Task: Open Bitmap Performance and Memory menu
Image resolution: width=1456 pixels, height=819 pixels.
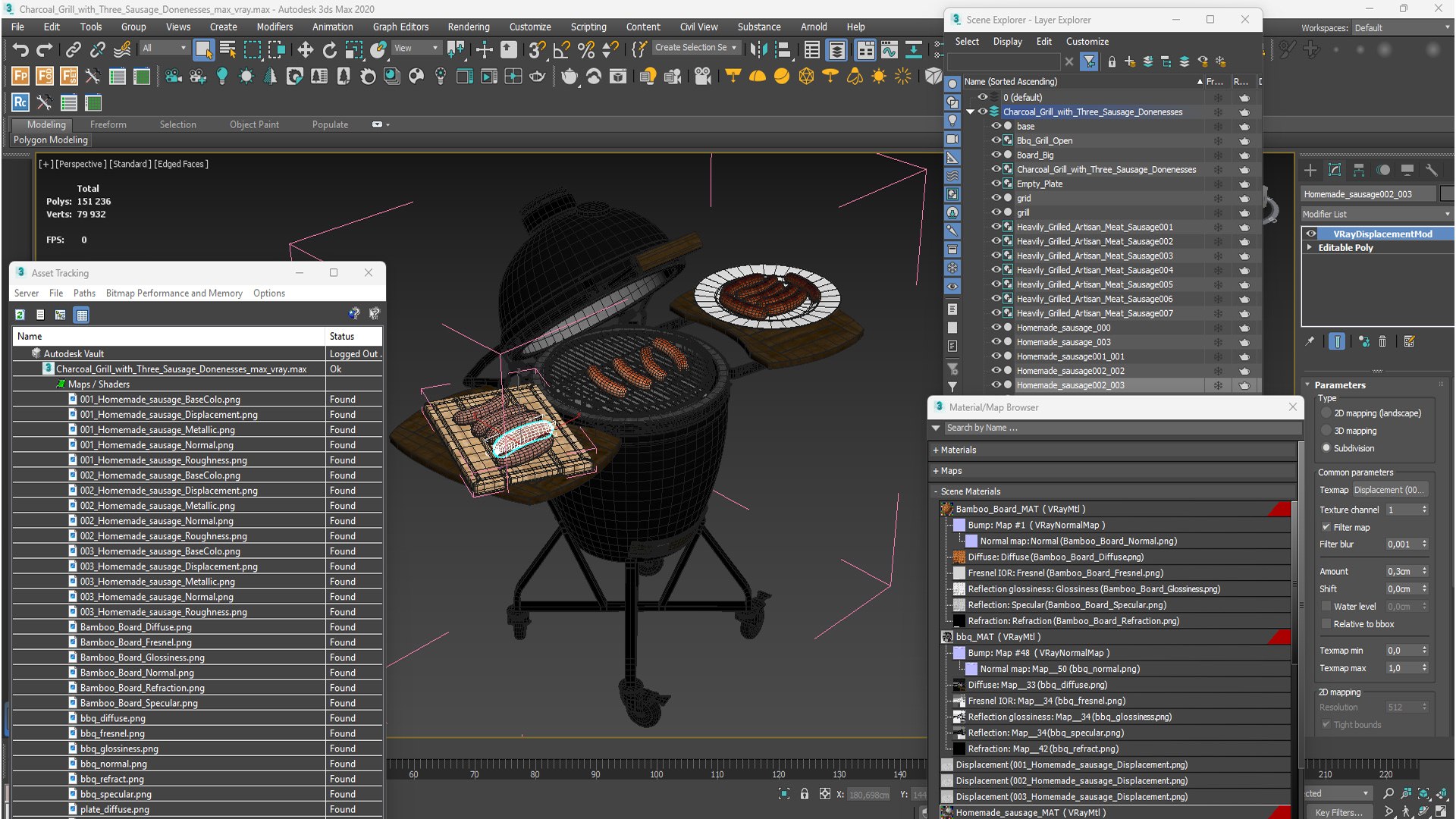Action: [174, 293]
